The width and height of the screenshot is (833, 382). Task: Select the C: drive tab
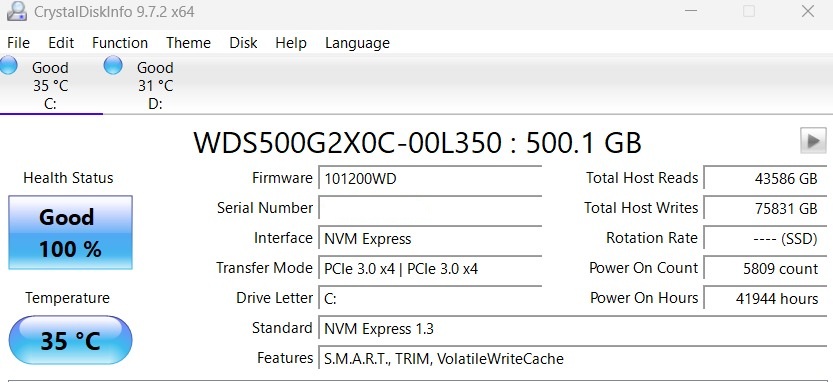click(50, 85)
